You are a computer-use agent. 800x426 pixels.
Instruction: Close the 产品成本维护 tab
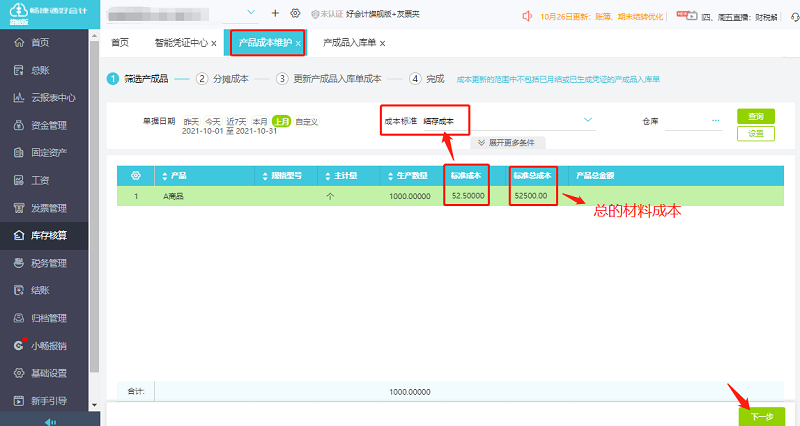298,44
